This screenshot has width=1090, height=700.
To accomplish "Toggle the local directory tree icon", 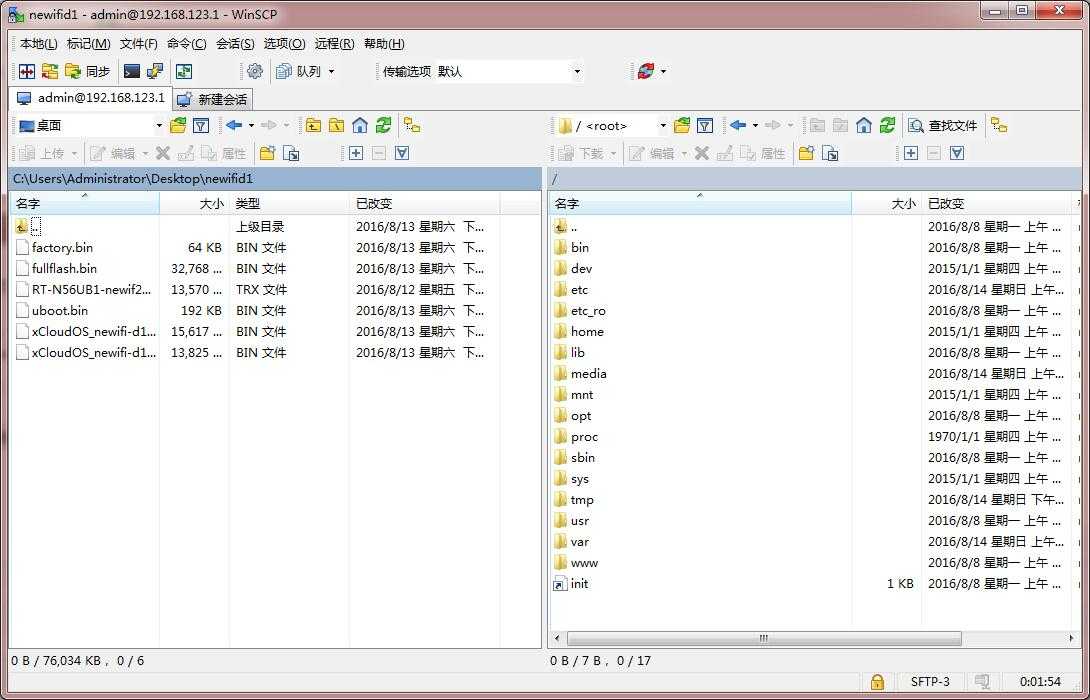I will click(x=412, y=126).
